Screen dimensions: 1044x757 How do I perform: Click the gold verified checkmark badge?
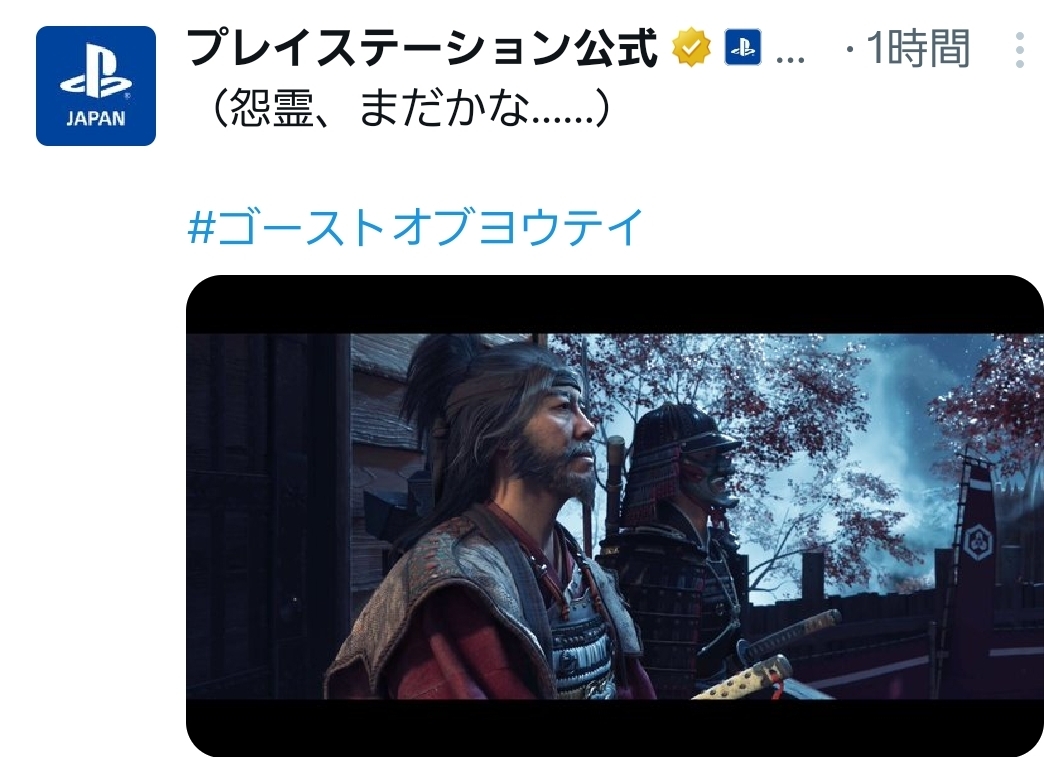[x=691, y=47]
